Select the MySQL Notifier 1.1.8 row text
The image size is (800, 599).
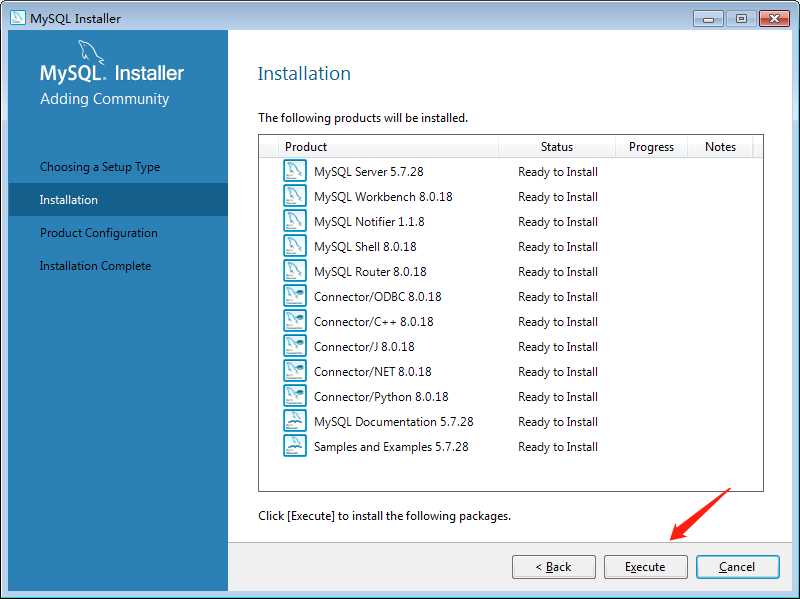[x=369, y=221]
